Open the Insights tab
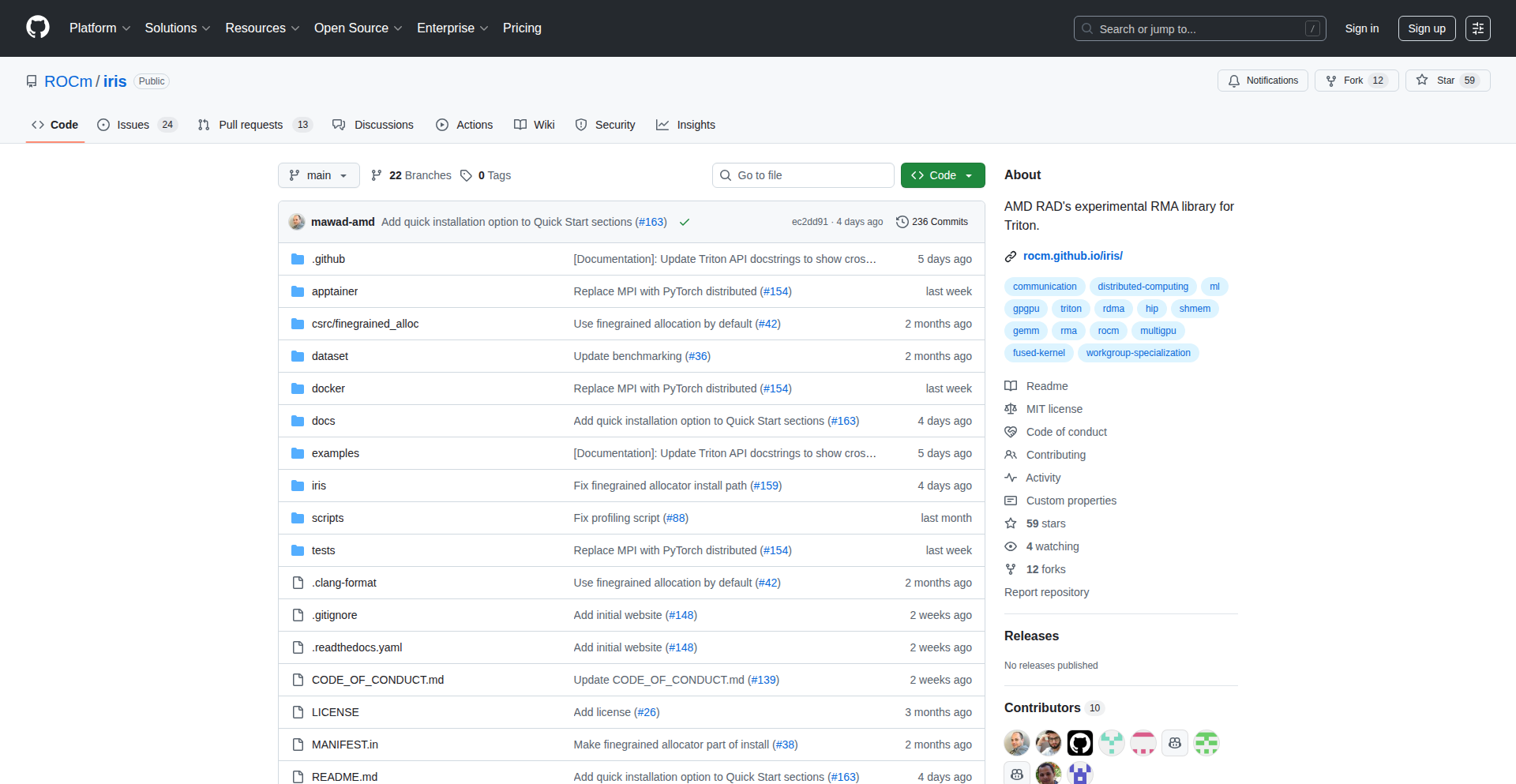The width and height of the screenshot is (1516, 784). tap(685, 125)
